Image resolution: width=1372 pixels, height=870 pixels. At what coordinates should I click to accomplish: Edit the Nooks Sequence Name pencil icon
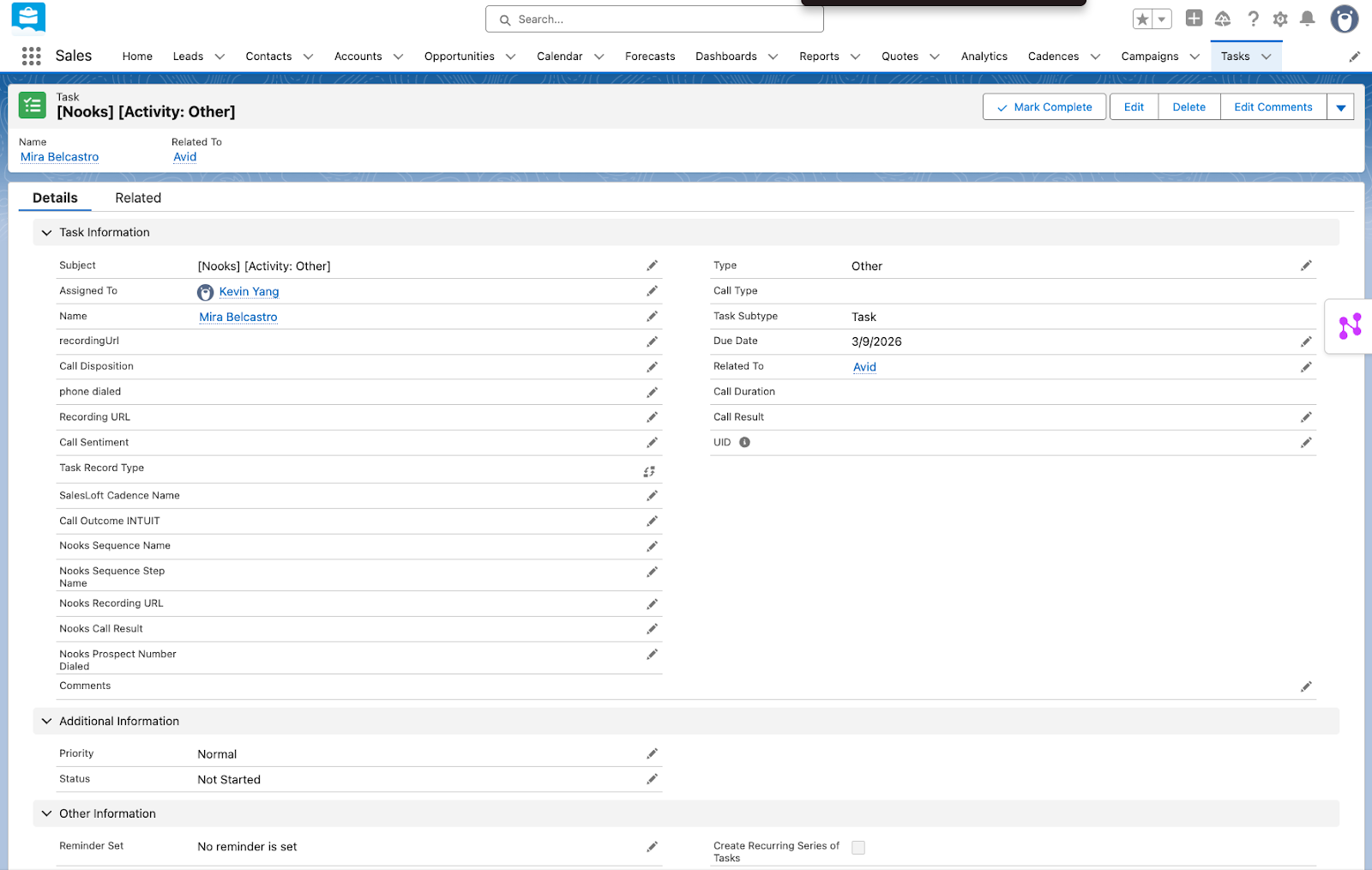pos(652,547)
